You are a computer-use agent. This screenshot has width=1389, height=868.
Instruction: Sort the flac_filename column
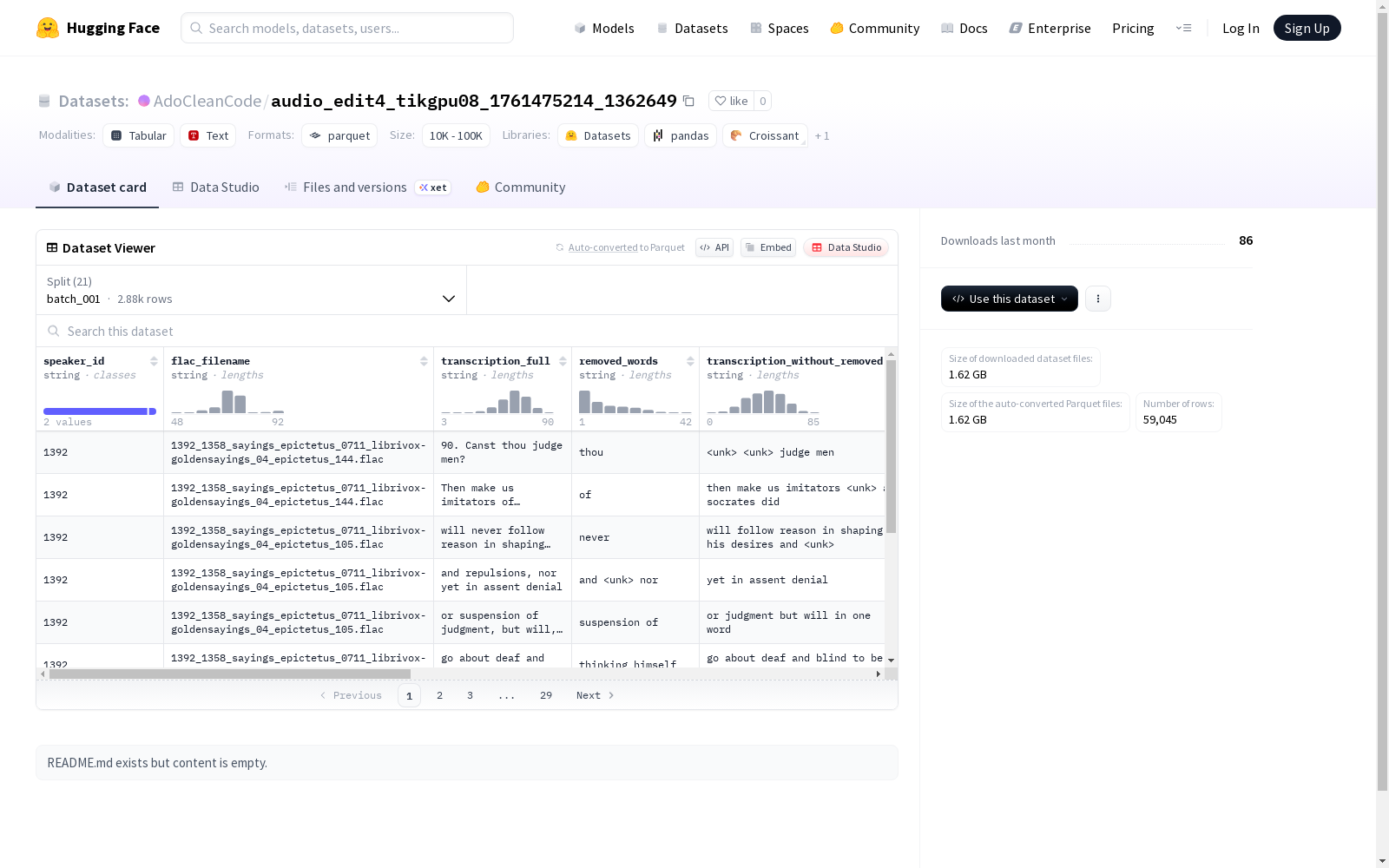pos(424,361)
